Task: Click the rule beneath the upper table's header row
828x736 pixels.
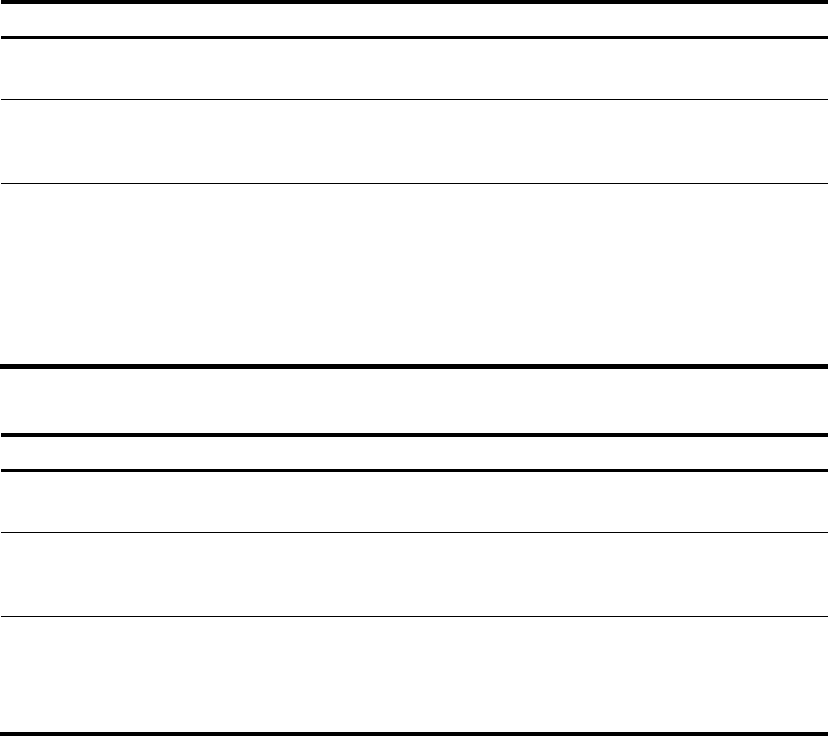Action: coord(414,37)
